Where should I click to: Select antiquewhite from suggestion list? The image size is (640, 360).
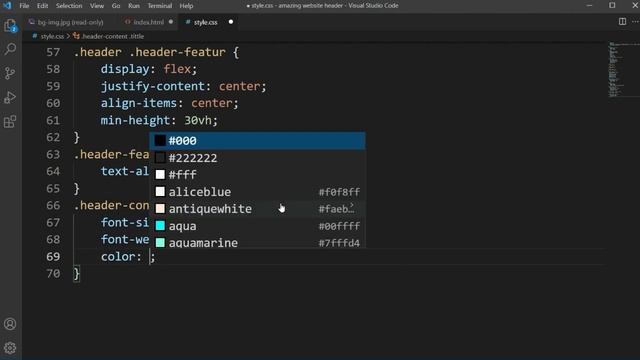[257, 209]
